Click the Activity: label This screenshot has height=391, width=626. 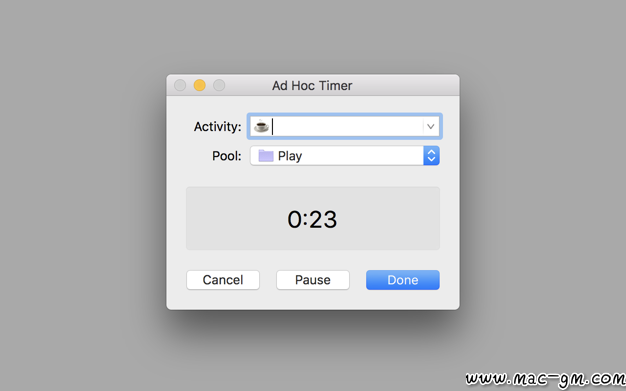click(x=218, y=127)
